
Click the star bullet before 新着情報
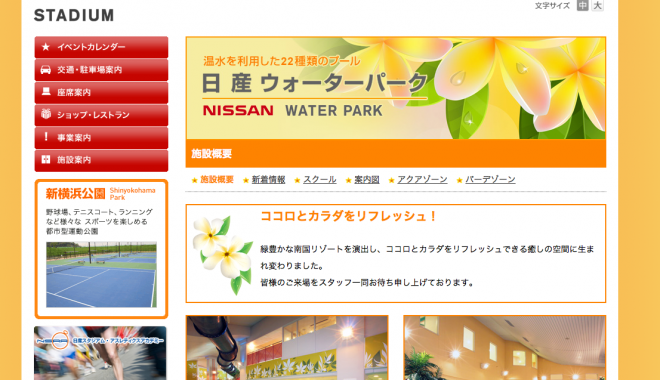[246, 180]
